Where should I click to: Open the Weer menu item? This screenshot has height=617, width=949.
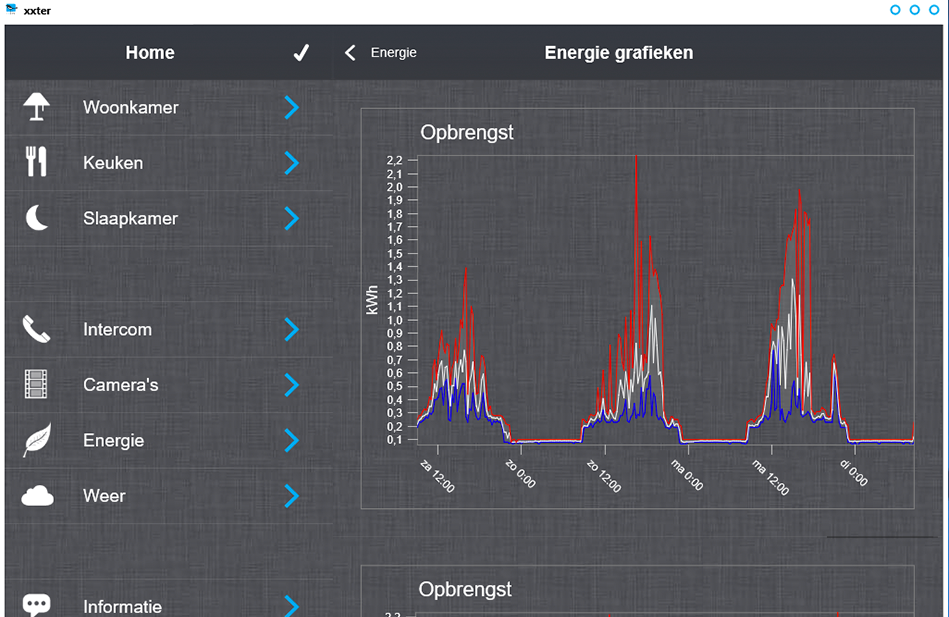click(168, 496)
